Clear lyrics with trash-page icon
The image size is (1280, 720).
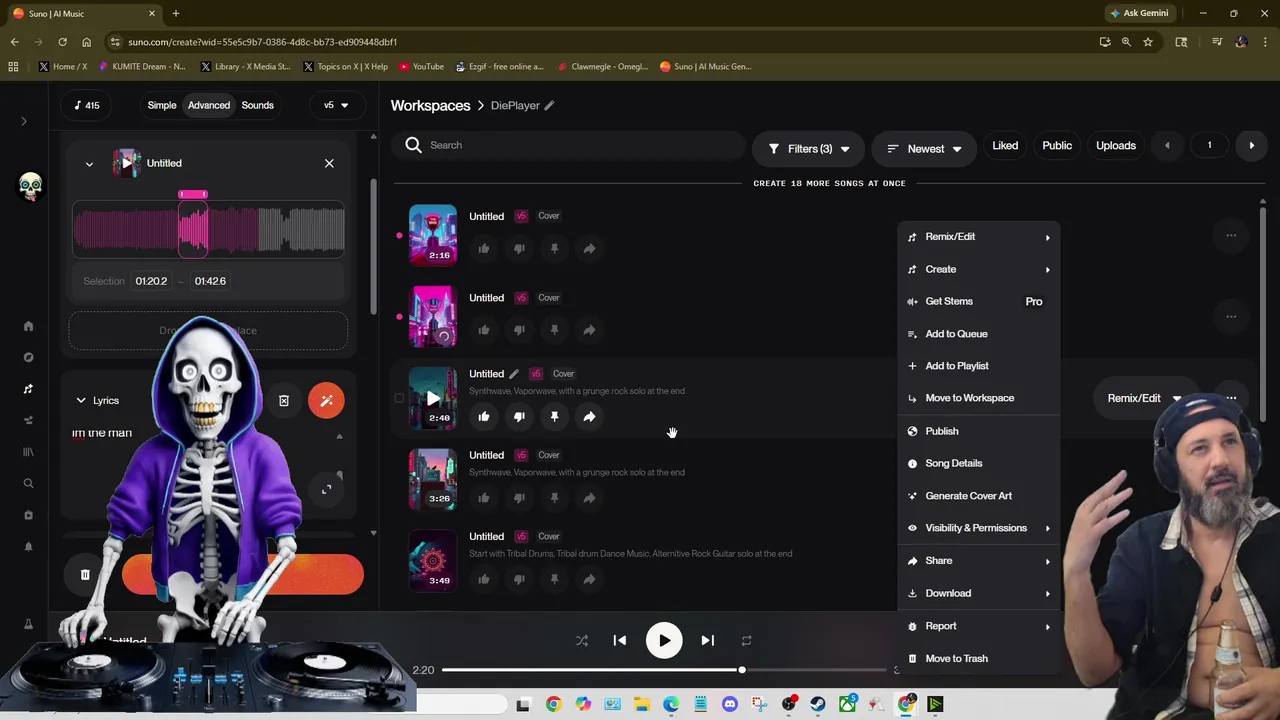pos(284,400)
